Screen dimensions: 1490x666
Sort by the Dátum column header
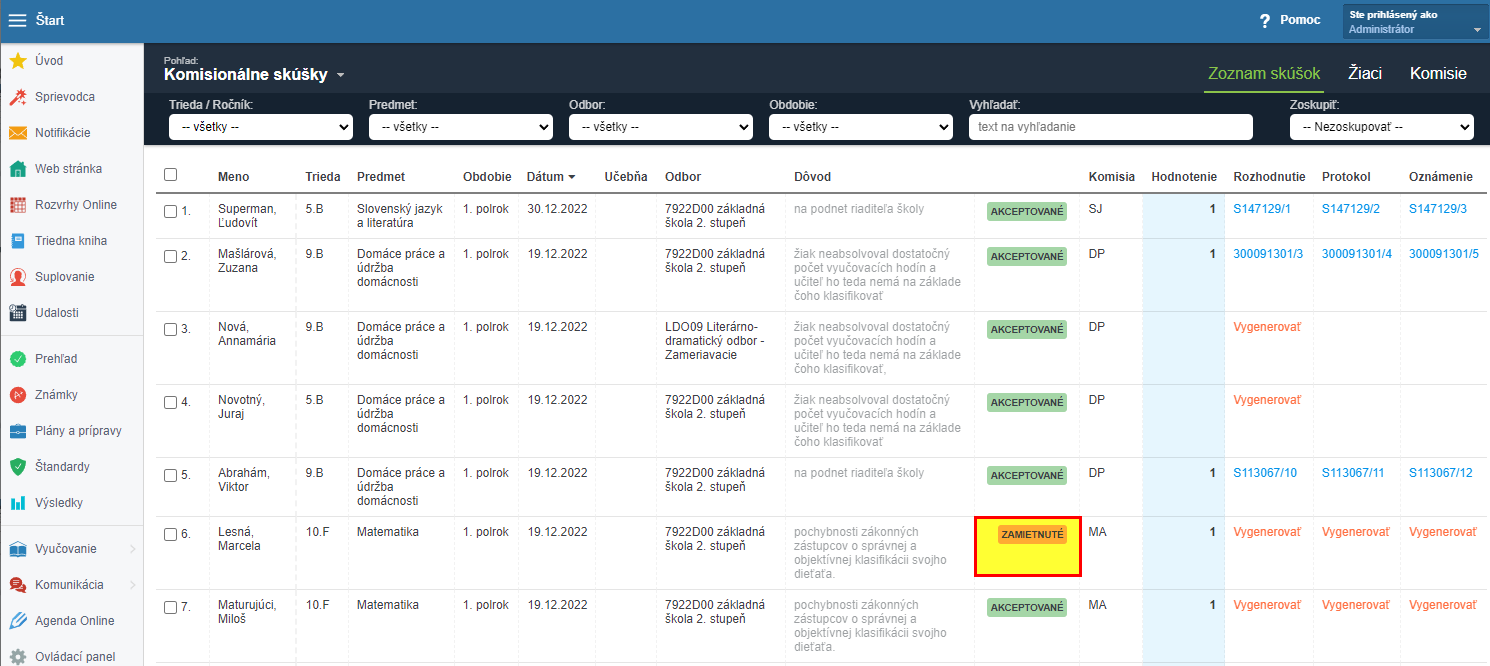coord(551,177)
